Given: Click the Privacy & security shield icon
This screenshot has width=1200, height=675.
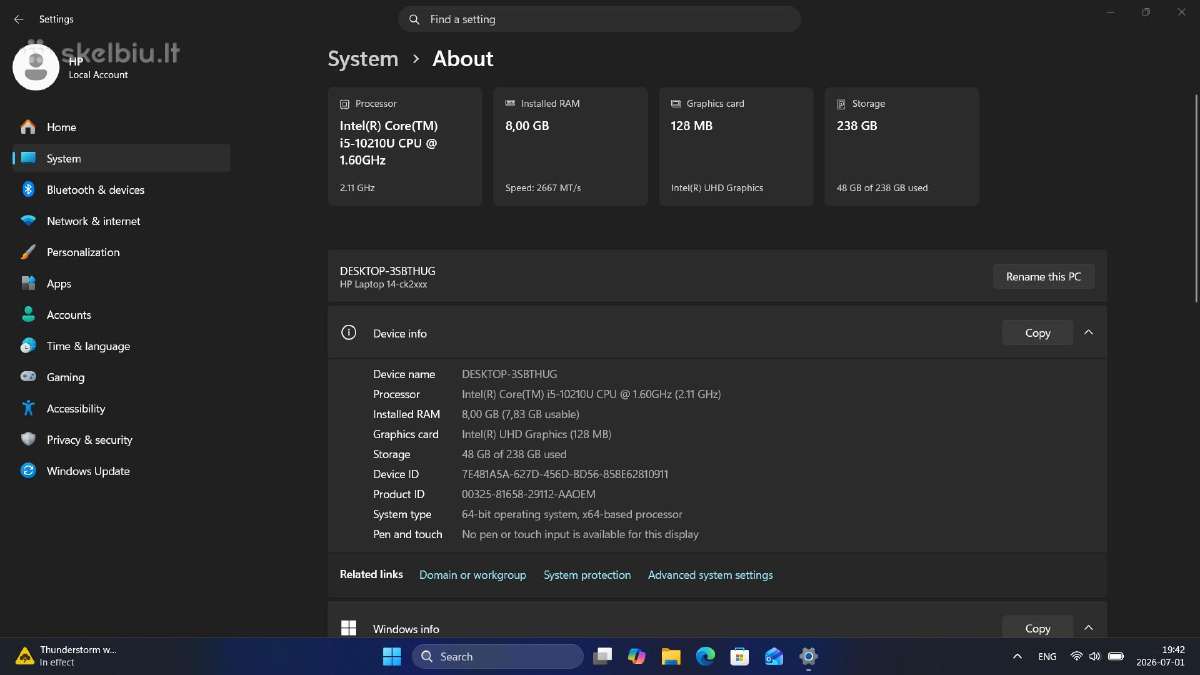Looking at the screenshot, I should point(28,440).
